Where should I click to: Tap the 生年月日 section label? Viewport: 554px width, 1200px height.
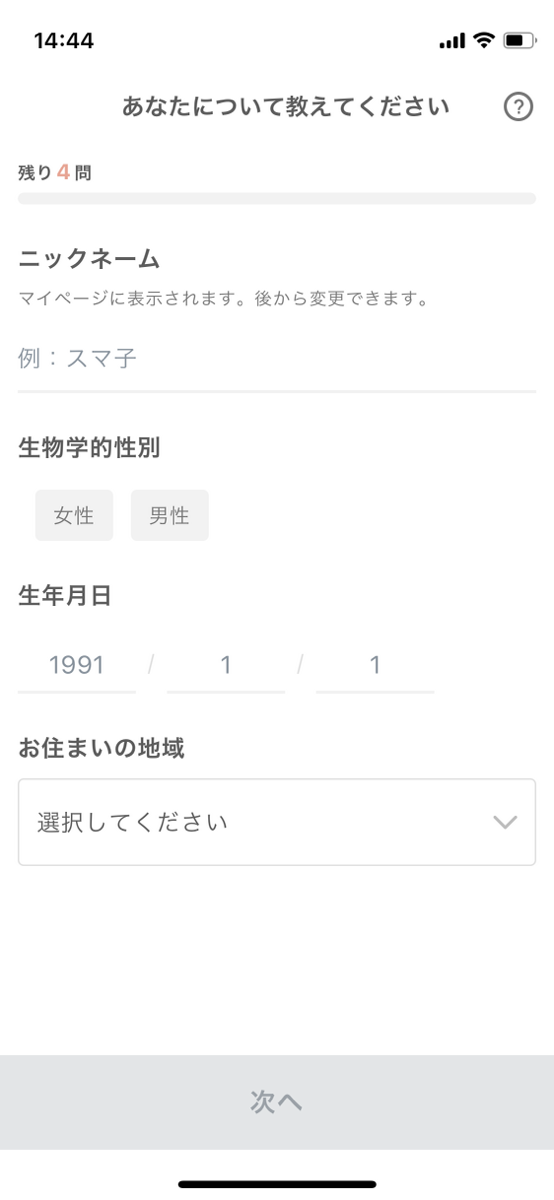65,596
